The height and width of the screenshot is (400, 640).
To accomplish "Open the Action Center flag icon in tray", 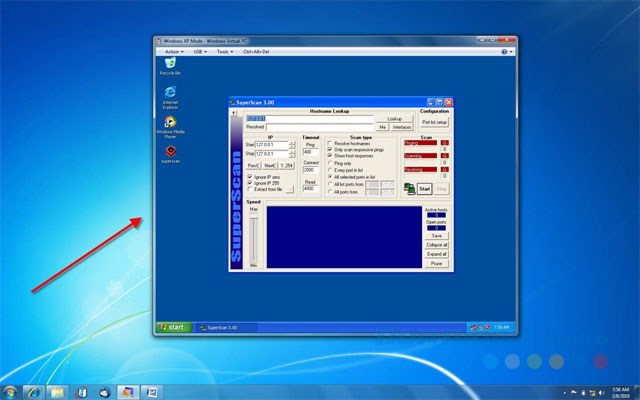I will 574,393.
